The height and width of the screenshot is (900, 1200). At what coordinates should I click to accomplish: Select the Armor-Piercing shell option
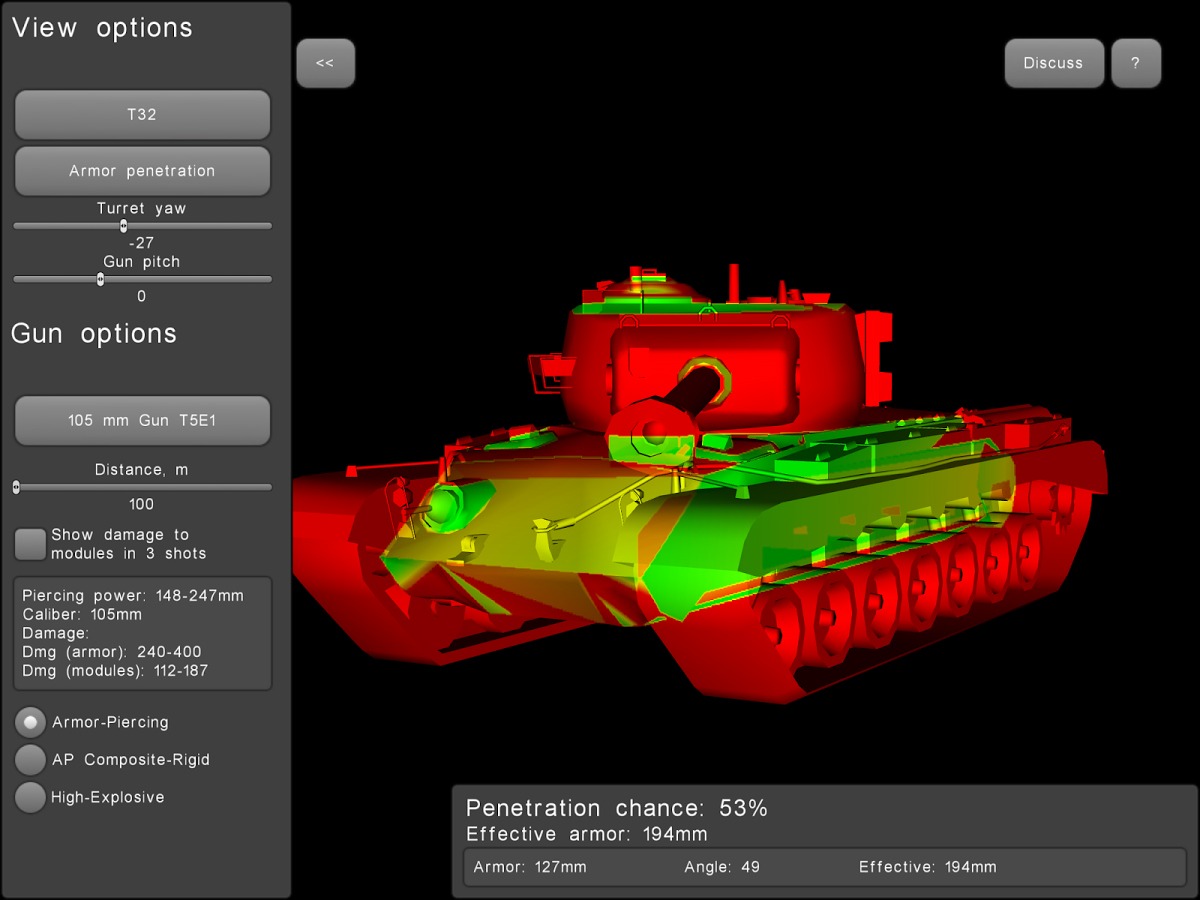(x=31, y=722)
